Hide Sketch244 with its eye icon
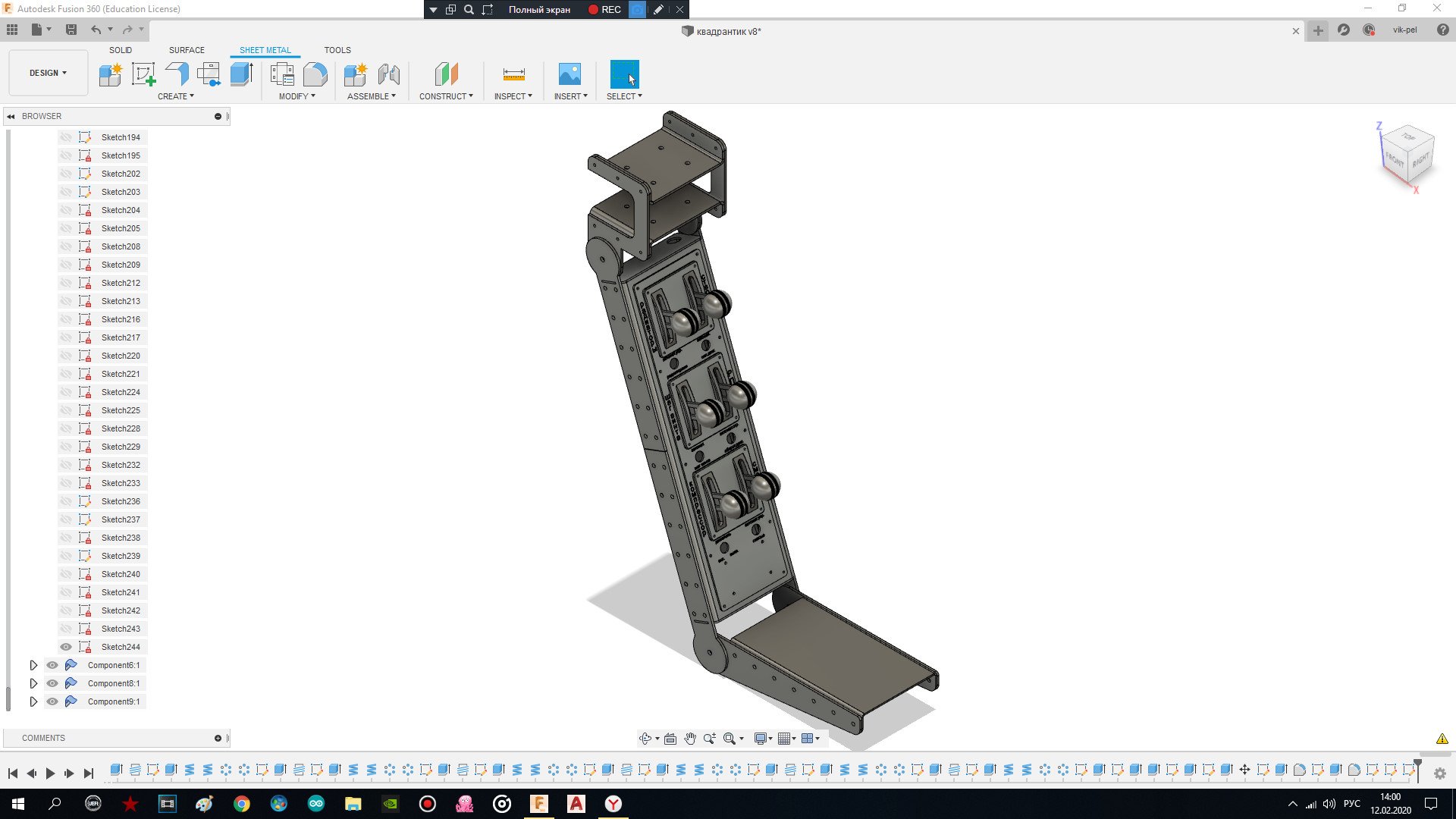Screen dimensions: 1456x819 66,647
